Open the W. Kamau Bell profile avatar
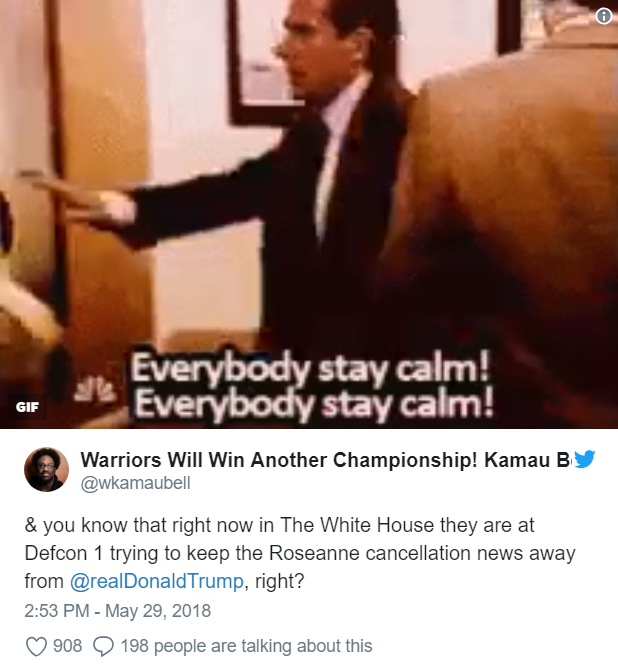The width and height of the screenshot is (618, 667). tap(46, 470)
